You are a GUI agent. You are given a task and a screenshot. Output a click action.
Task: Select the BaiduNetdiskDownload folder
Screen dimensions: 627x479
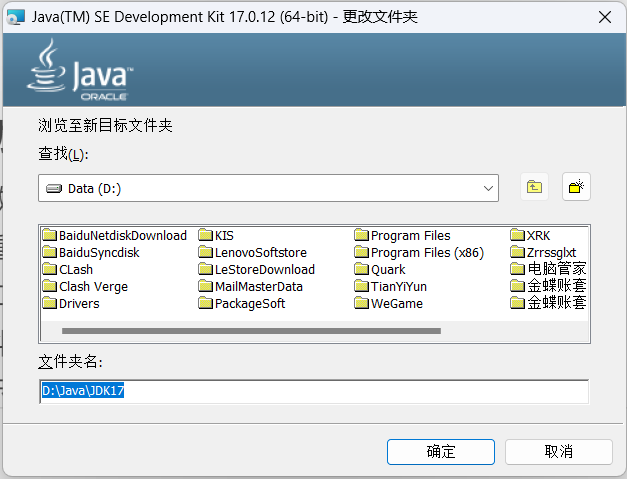115,236
